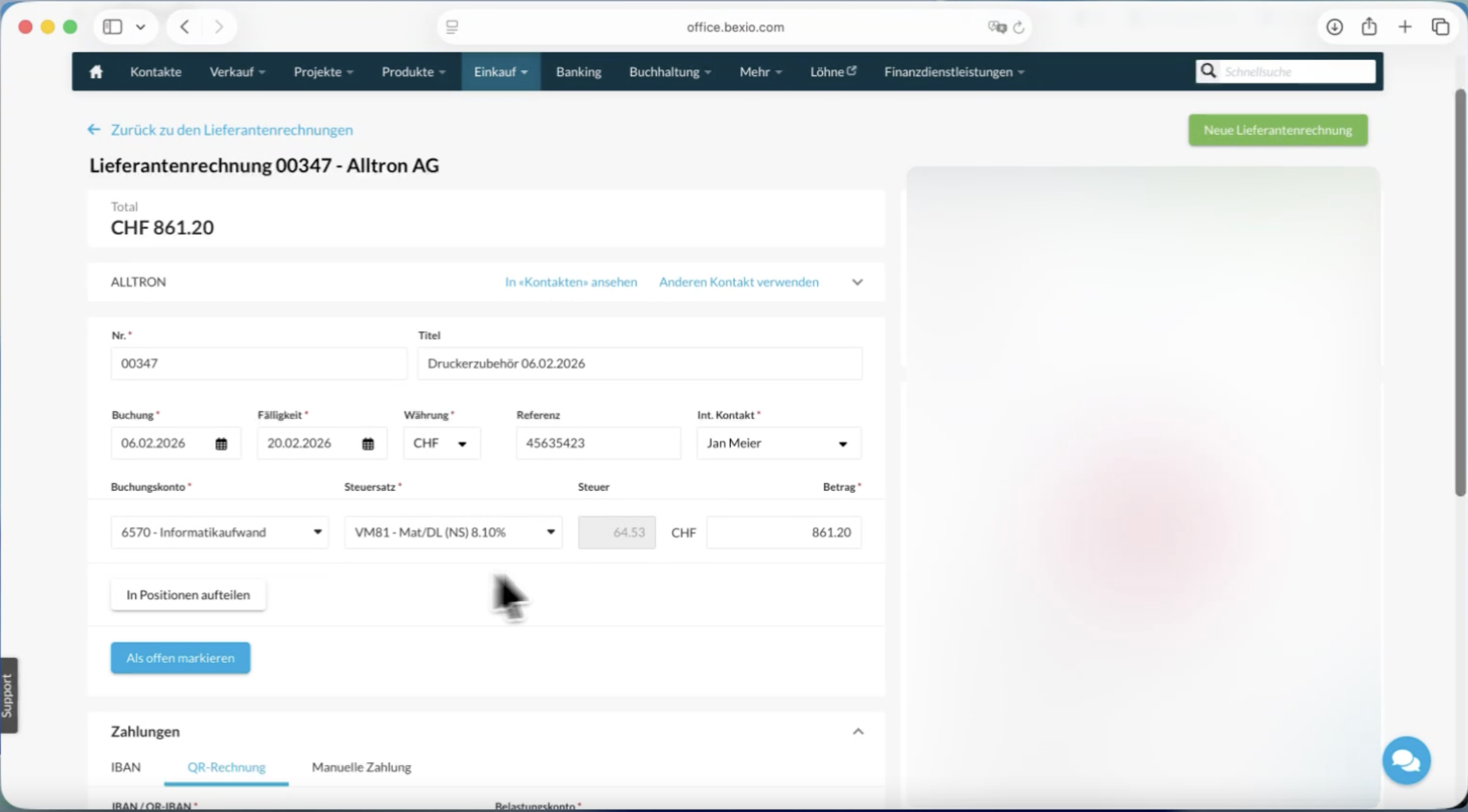Viewport: 1468px width, 812px height.
Task: Click the Als offen markieren button
Action: pyautogui.click(x=180, y=658)
